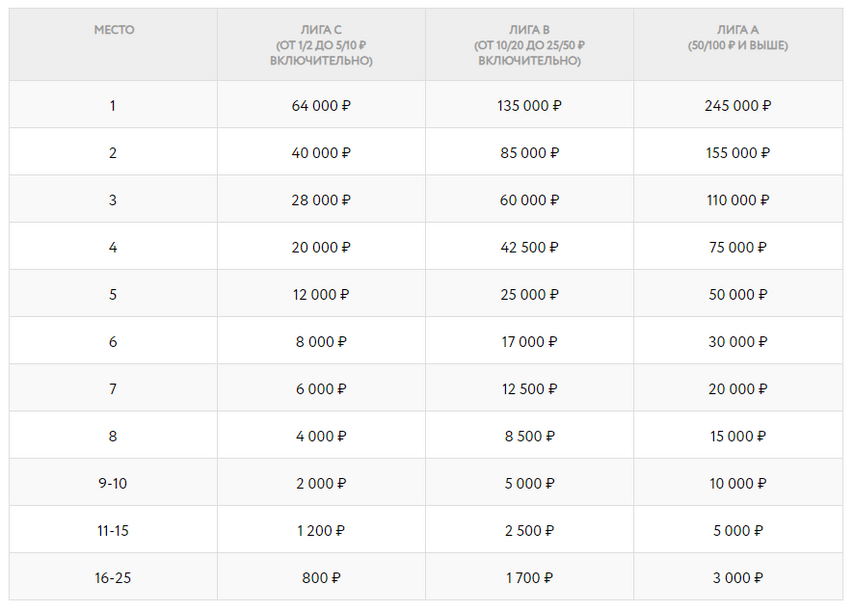This screenshot has width=854, height=611.
Task: Select the 4 000 ₽ cell
Action: [x=321, y=435]
